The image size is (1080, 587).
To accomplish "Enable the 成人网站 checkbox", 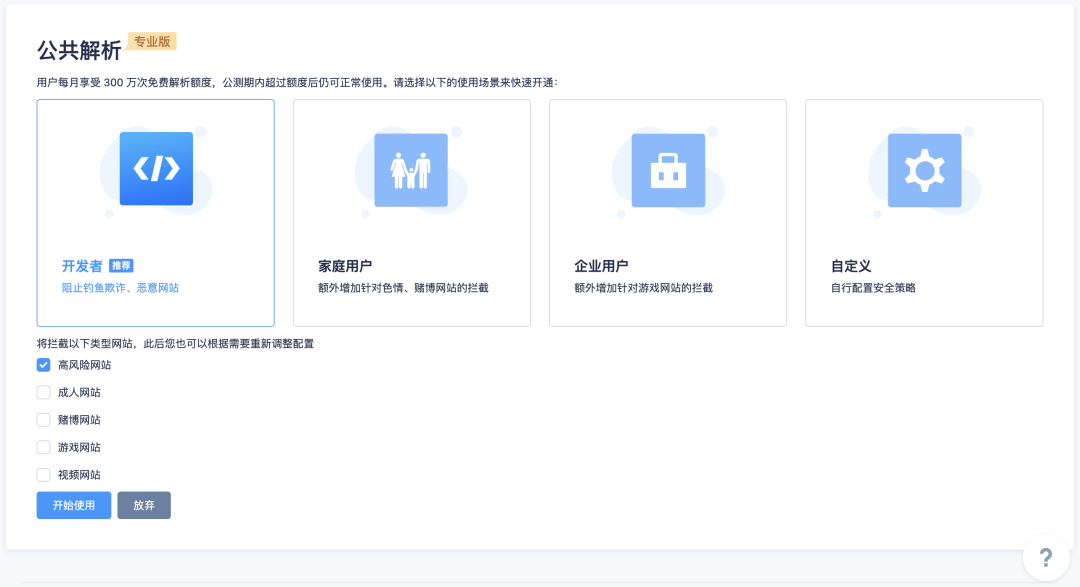I will tap(43, 393).
